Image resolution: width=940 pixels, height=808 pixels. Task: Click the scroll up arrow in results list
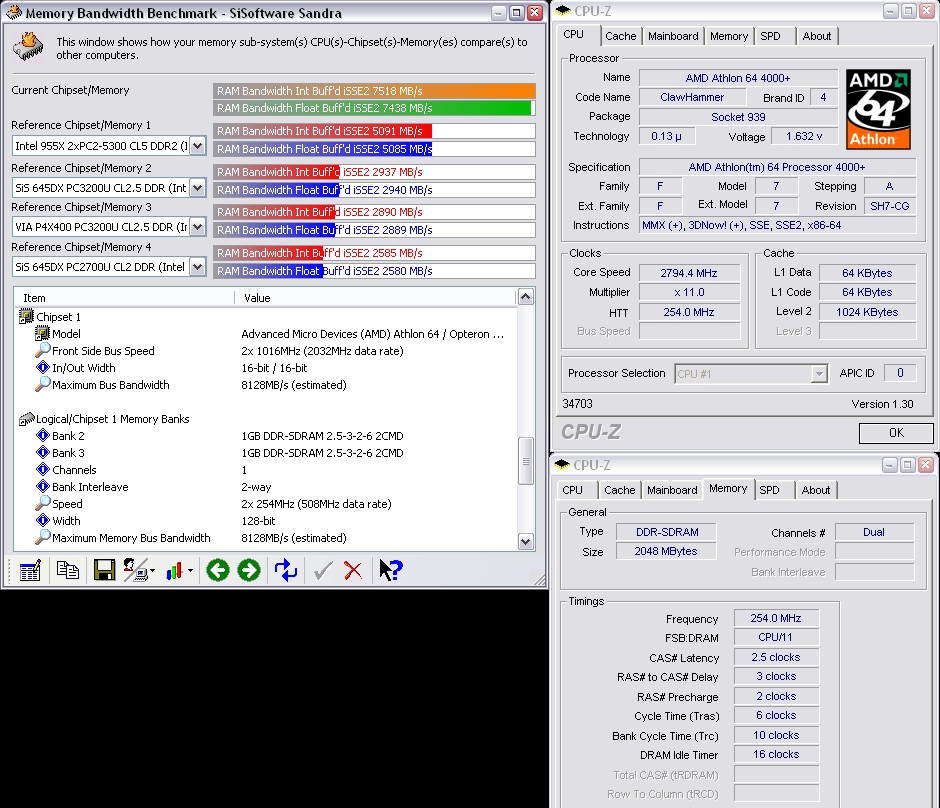click(x=525, y=297)
